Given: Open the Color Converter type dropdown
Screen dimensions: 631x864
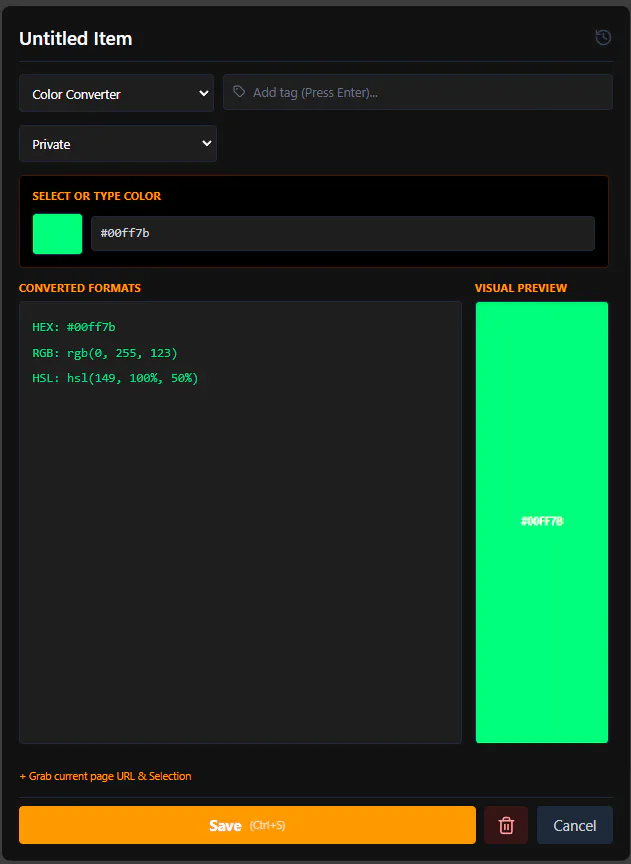Looking at the screenshot, I should pos(116,93).
